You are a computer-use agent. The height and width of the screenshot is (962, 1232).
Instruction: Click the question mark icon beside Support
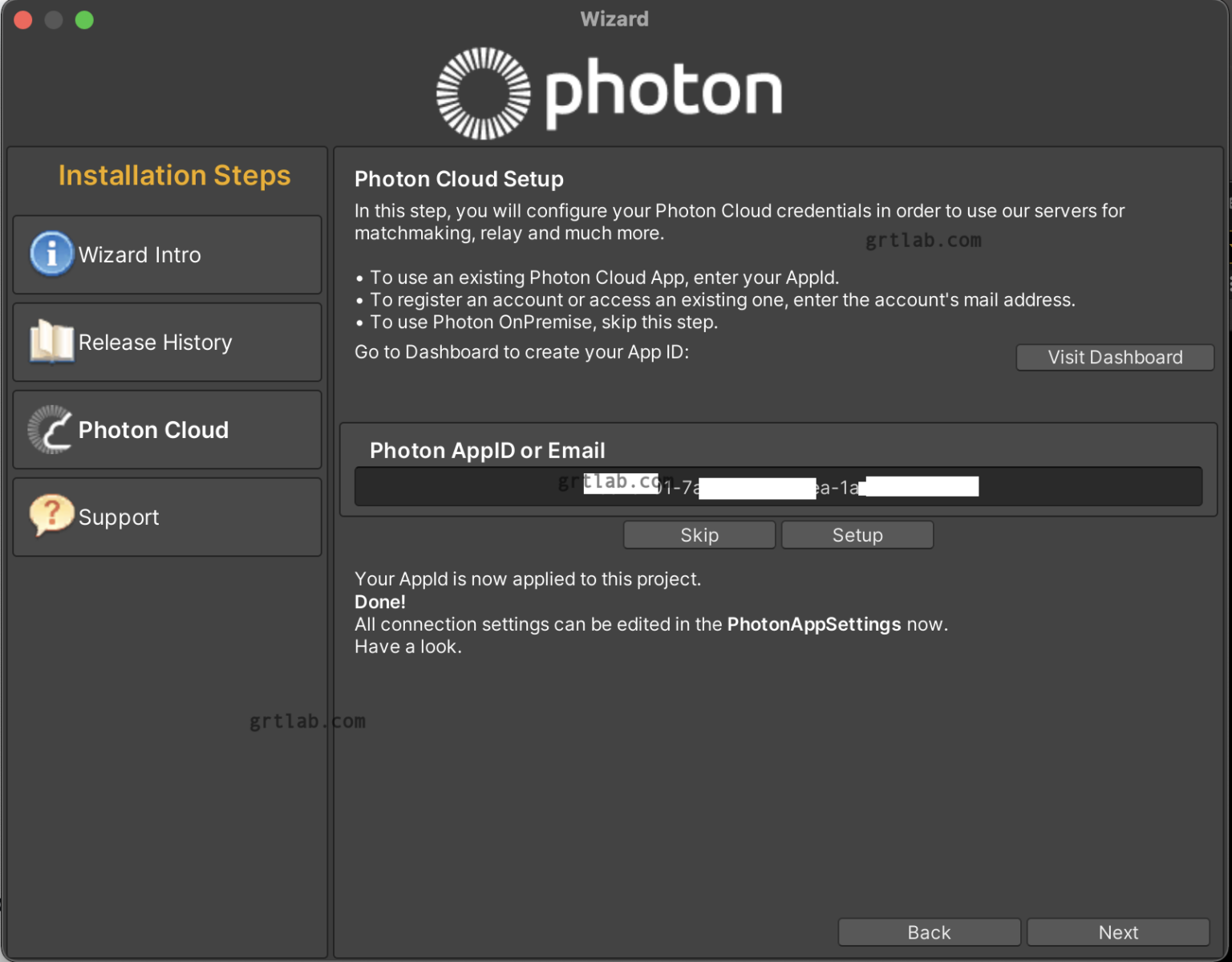click(x=51, y=517)
